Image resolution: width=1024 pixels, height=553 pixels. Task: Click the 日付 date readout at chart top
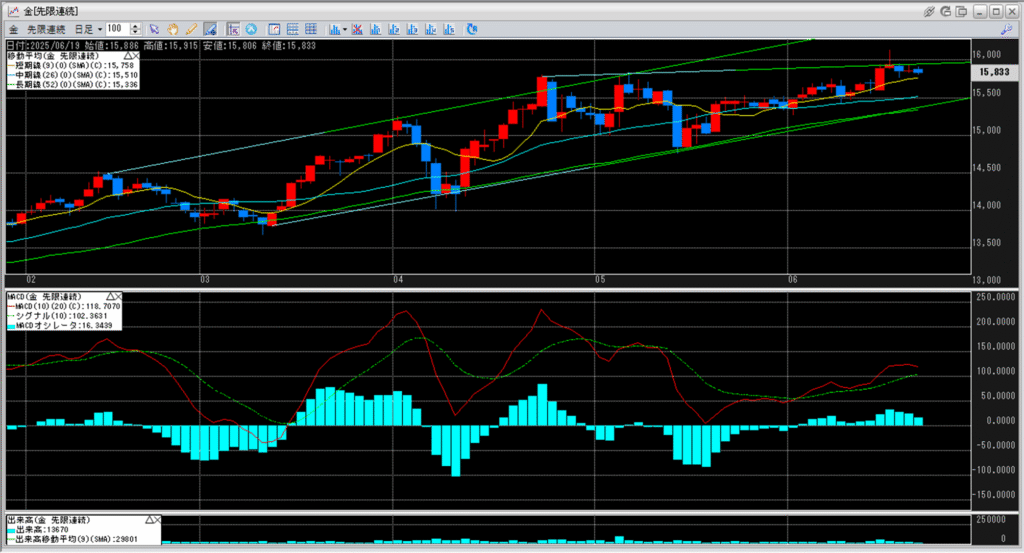click(x=42, y=46)
